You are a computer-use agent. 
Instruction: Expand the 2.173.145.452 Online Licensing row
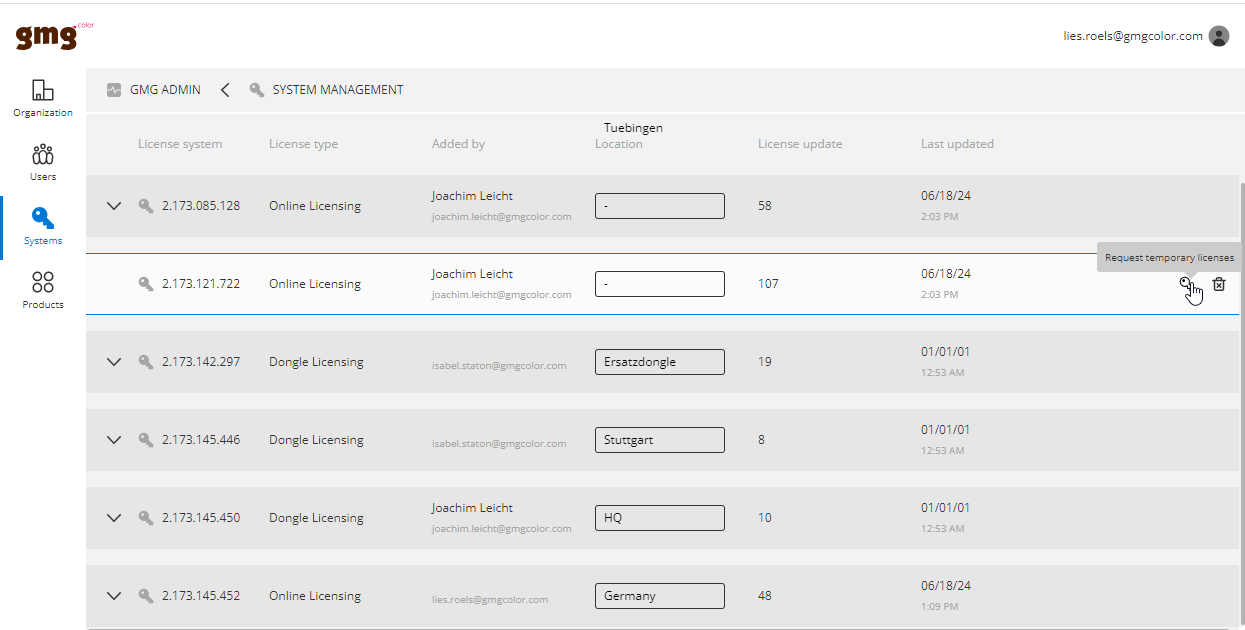tap(113, 595)
